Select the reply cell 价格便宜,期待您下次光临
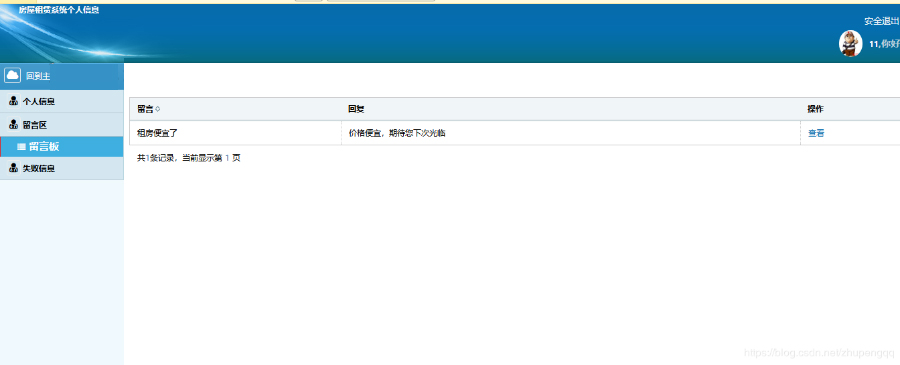Viewport: 900px width, 365px height. (x=571, y=133)
